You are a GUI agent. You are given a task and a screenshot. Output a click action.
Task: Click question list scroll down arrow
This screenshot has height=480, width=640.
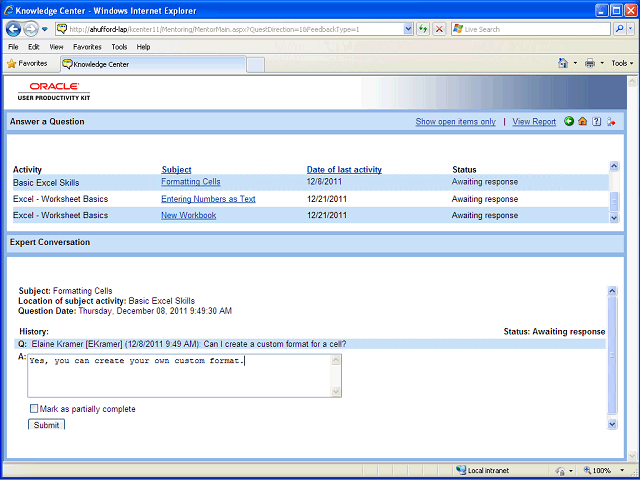point(614,218)
